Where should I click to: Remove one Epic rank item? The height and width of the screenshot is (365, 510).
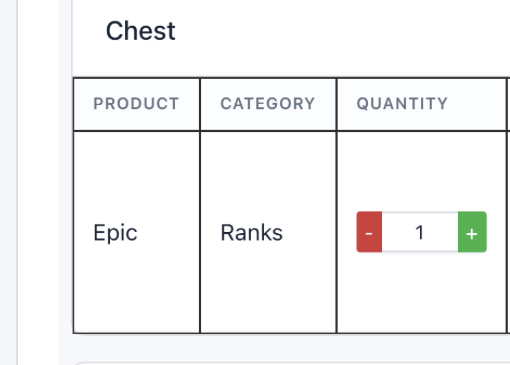click(369, 232)
